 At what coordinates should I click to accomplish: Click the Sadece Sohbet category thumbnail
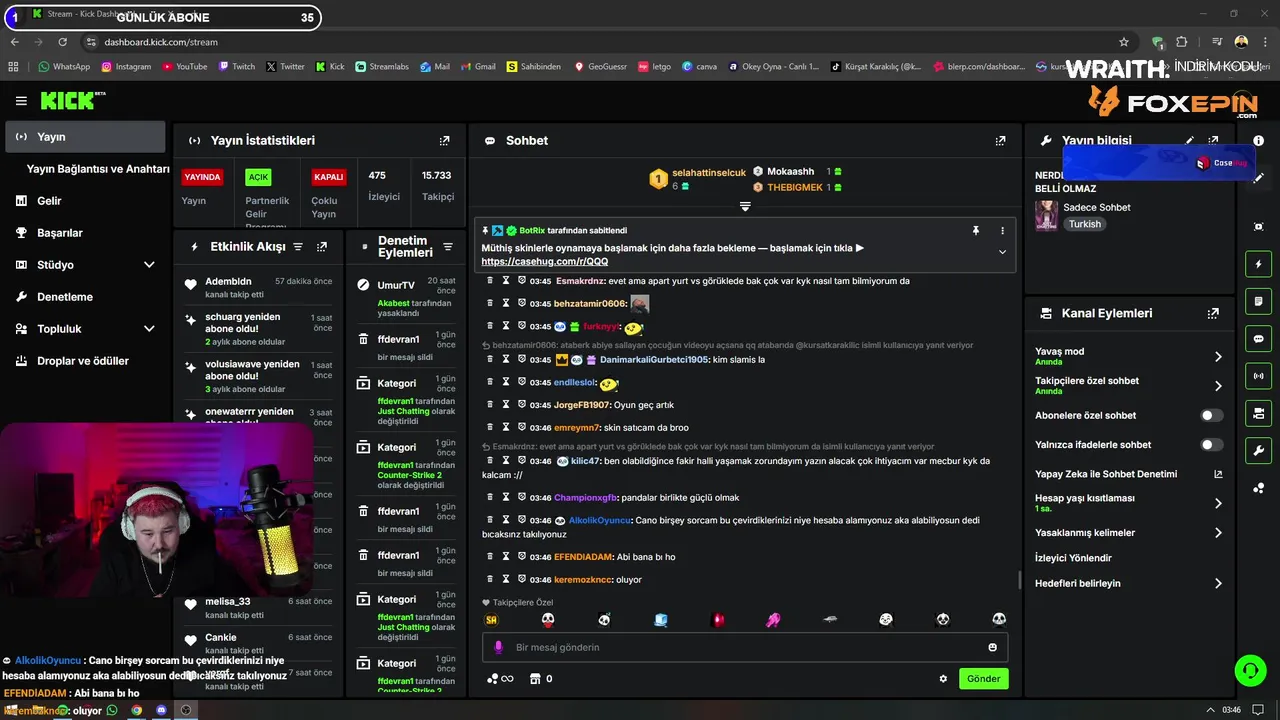pos(1046,216)
